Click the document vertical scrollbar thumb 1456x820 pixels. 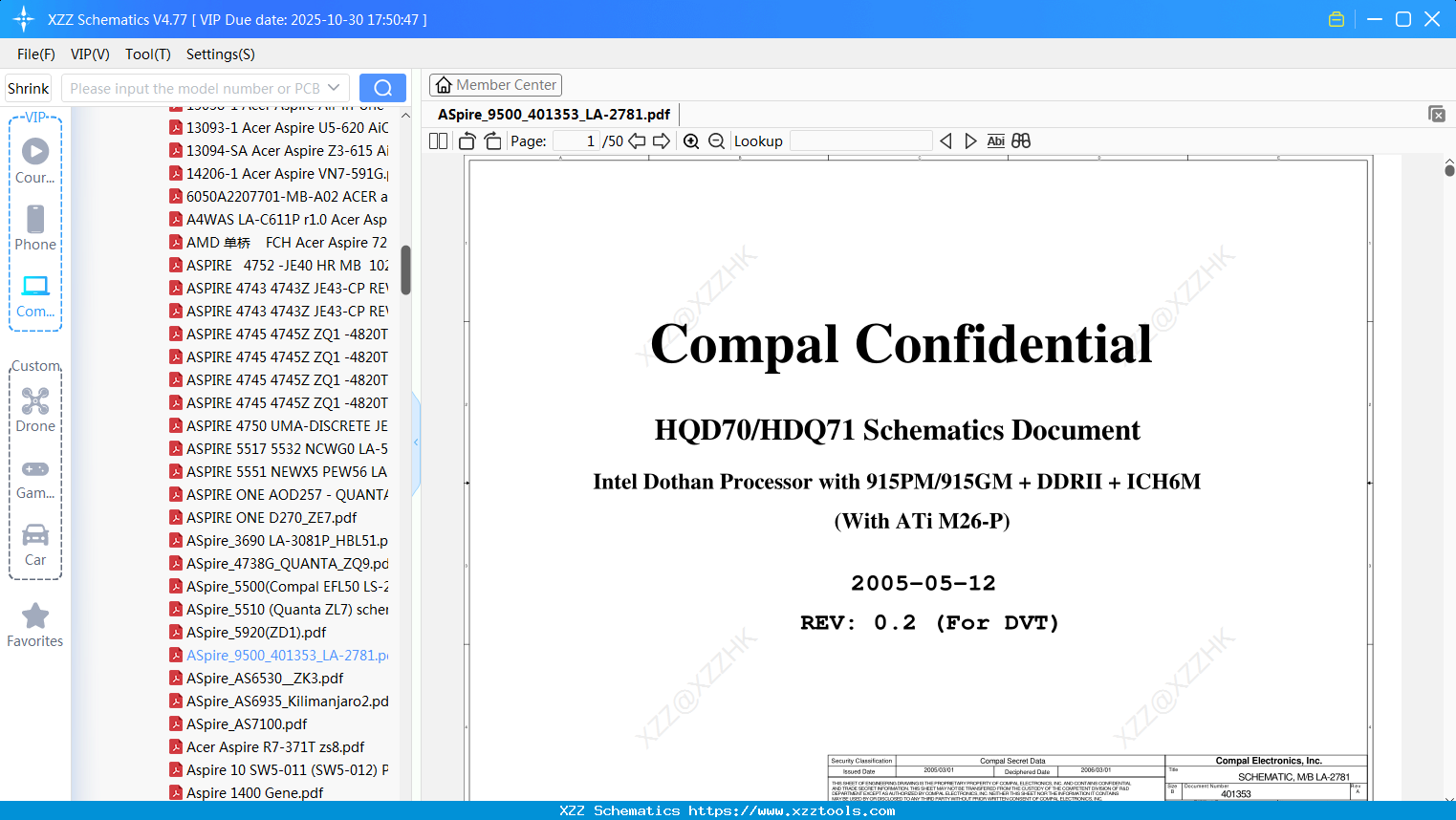pos(1449,170)
